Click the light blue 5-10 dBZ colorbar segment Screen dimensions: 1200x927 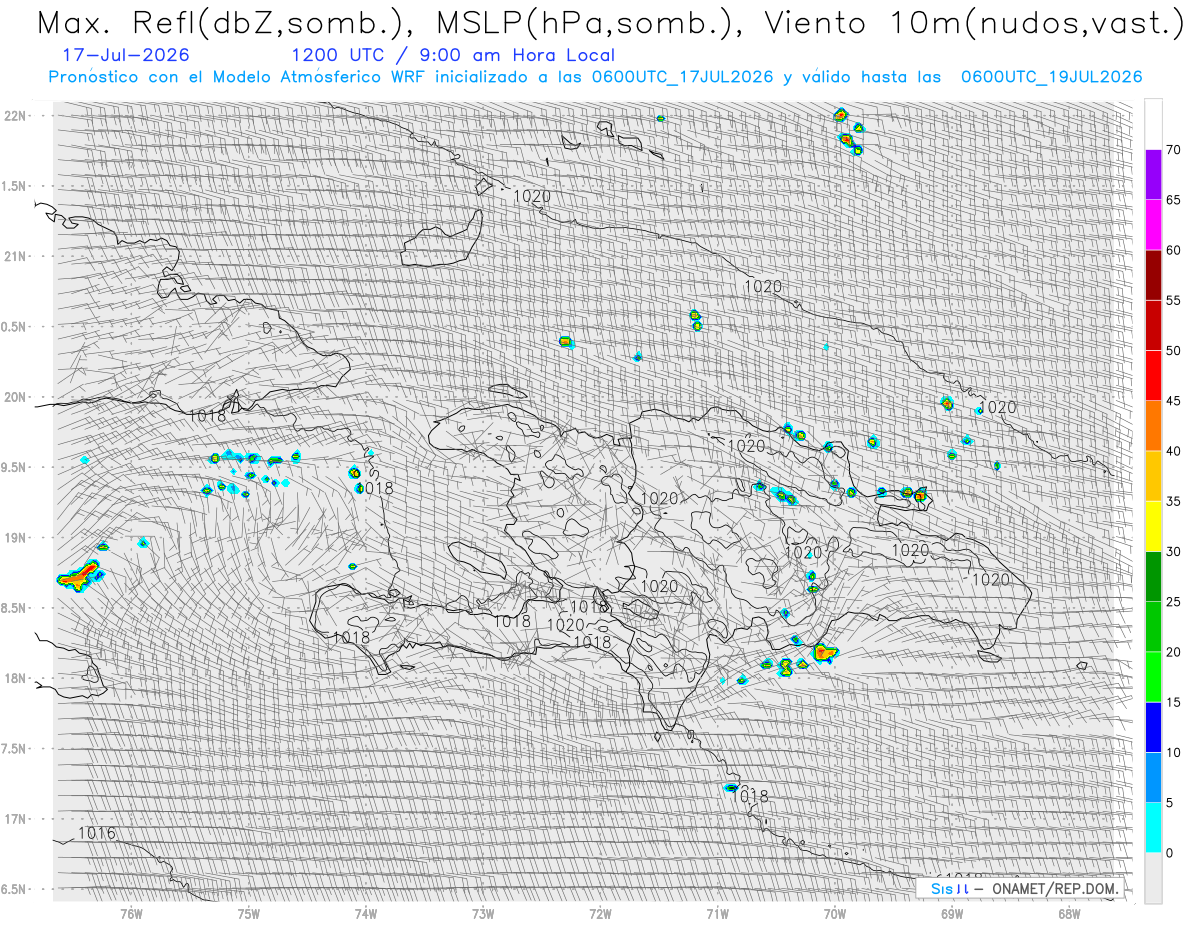[1153, 777]
